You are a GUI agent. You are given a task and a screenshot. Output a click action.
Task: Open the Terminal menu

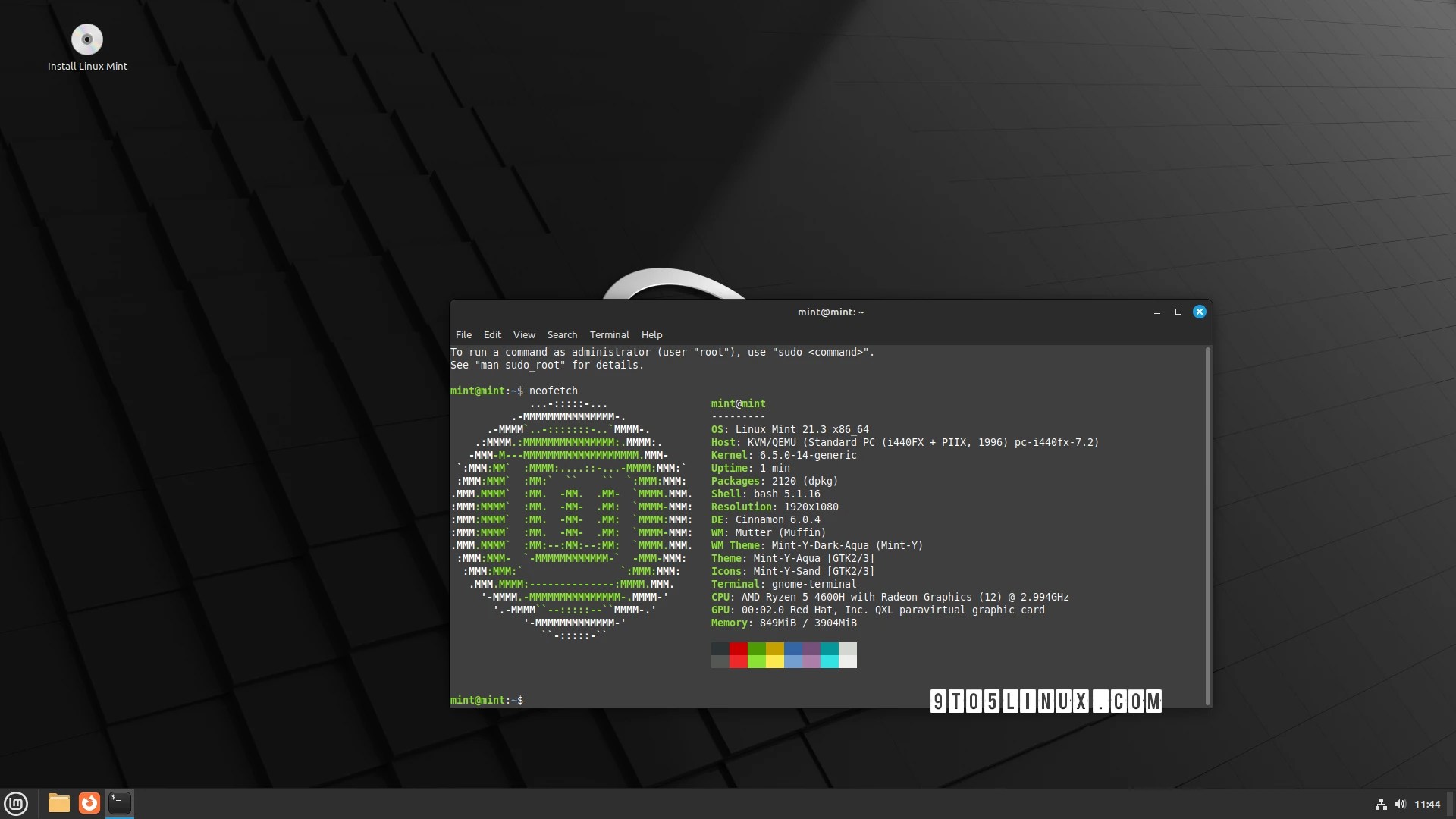(609, 334)
